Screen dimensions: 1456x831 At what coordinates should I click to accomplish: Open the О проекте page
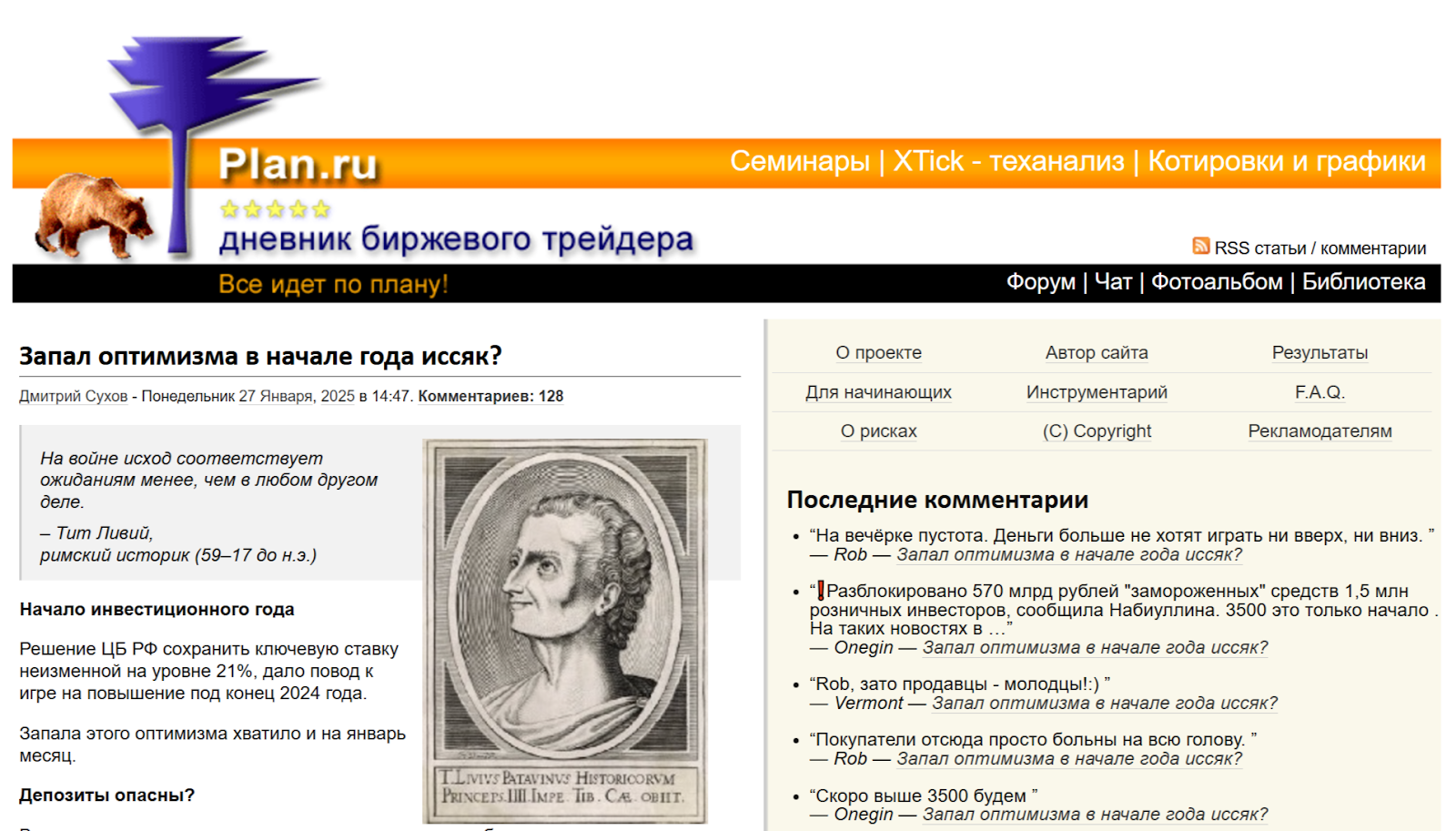(878, 352)
